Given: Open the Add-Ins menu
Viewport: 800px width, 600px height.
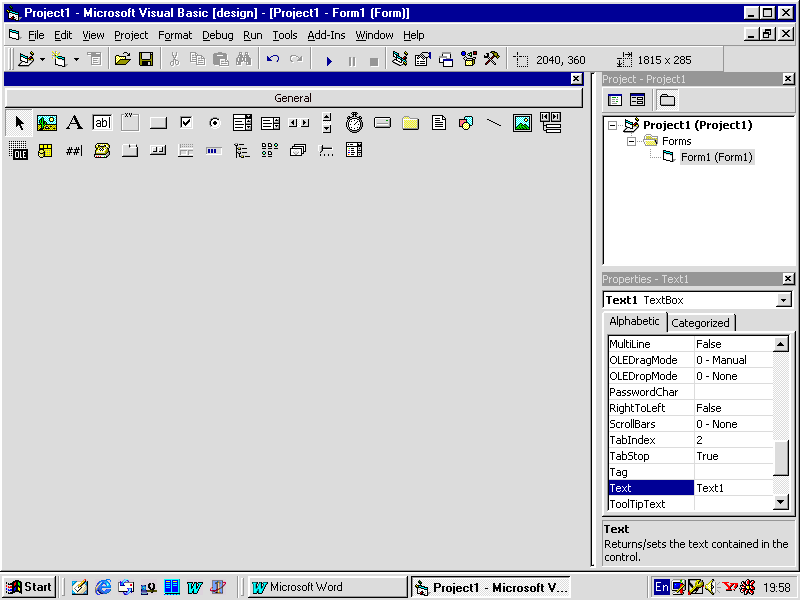Looking at the screenshot, I should click(x=326, y=35).
